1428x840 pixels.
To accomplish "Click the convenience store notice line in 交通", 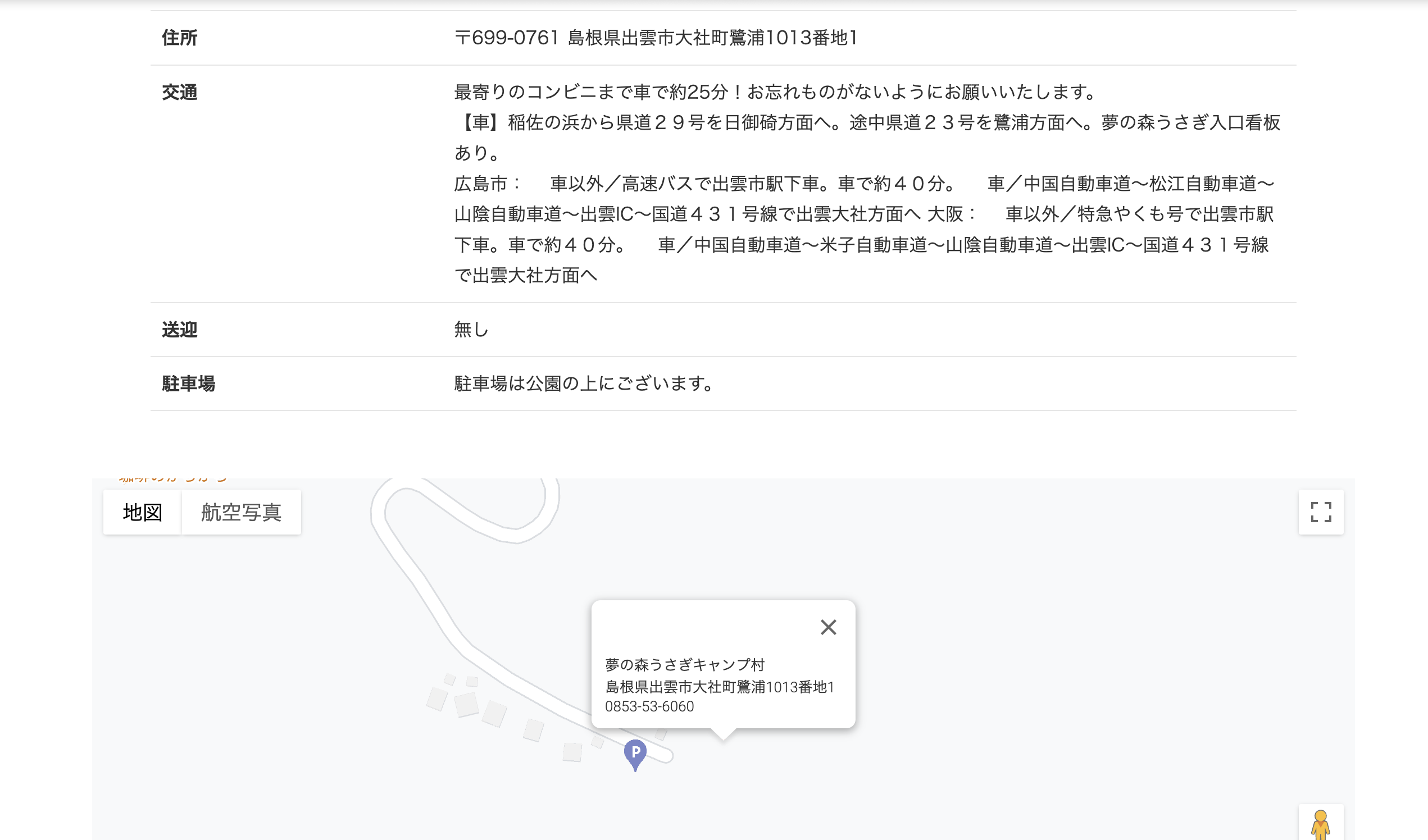I will coord(776,92).
